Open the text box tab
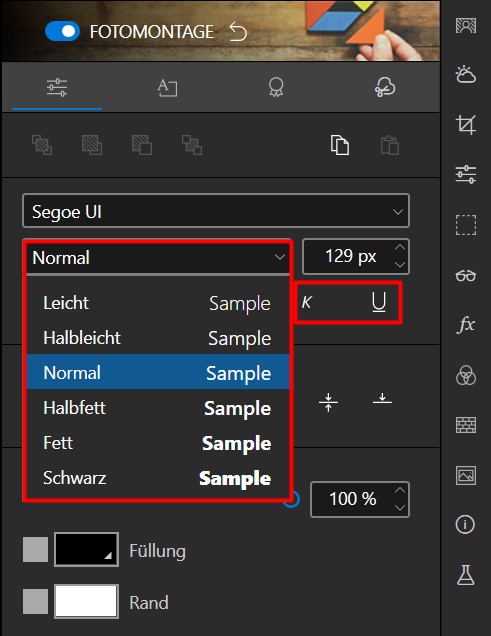Viewport: 491px width, 636px height. pyautogui.click(x=167, y=88)
